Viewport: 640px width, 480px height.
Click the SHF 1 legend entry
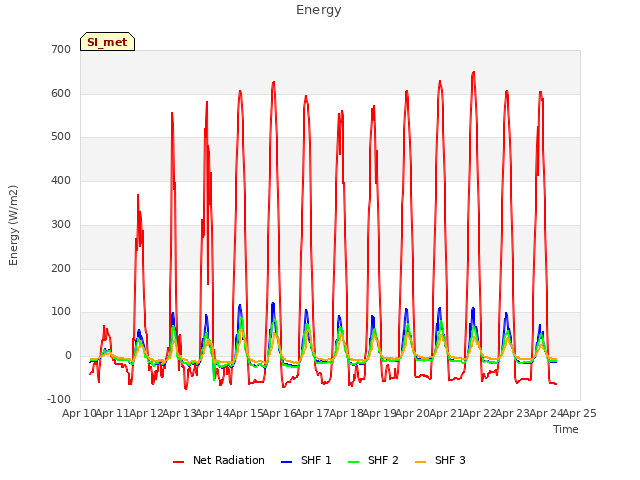click(306, 460)
